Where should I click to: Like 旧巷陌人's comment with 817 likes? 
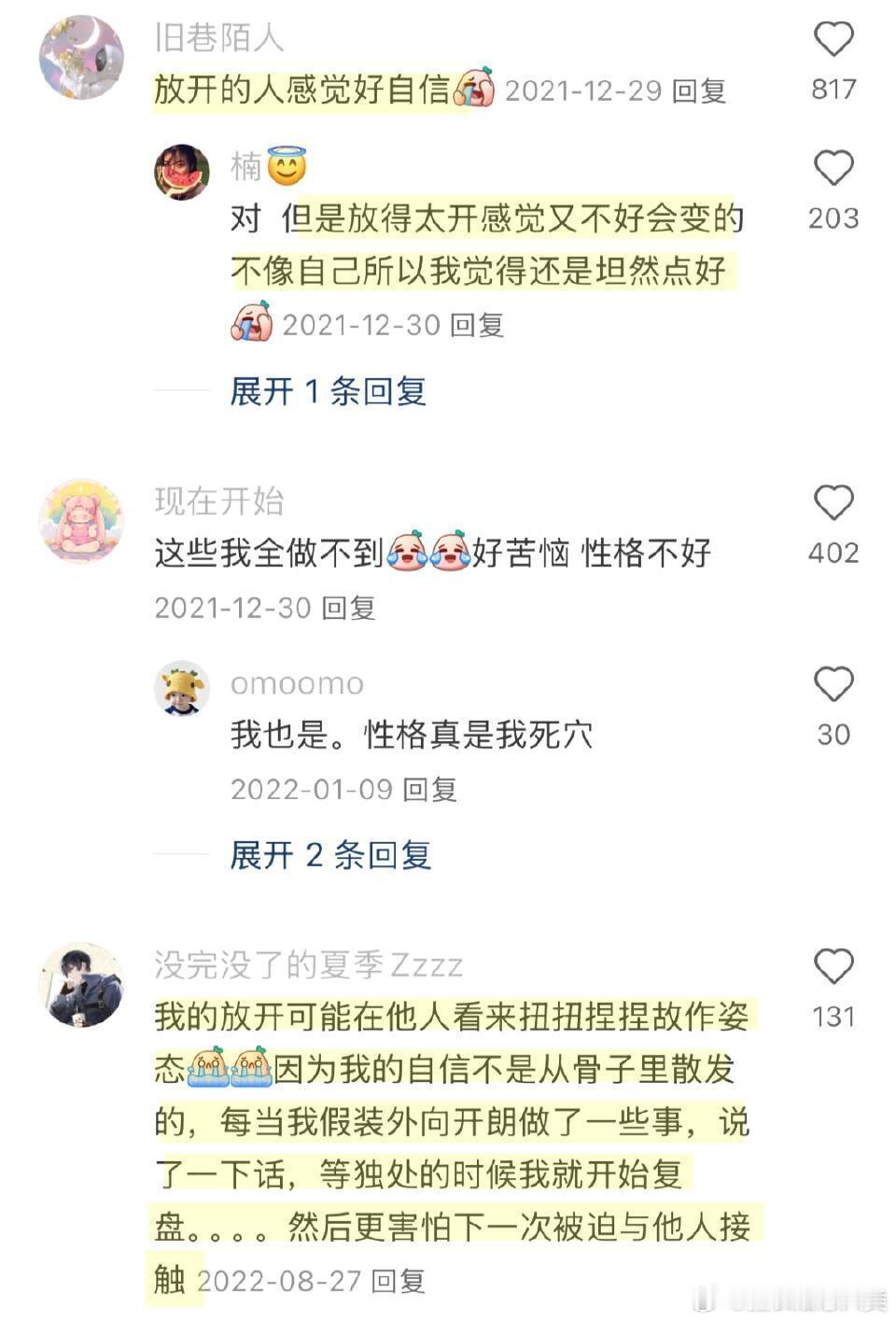pyautogui.click(x=833, y=39)
